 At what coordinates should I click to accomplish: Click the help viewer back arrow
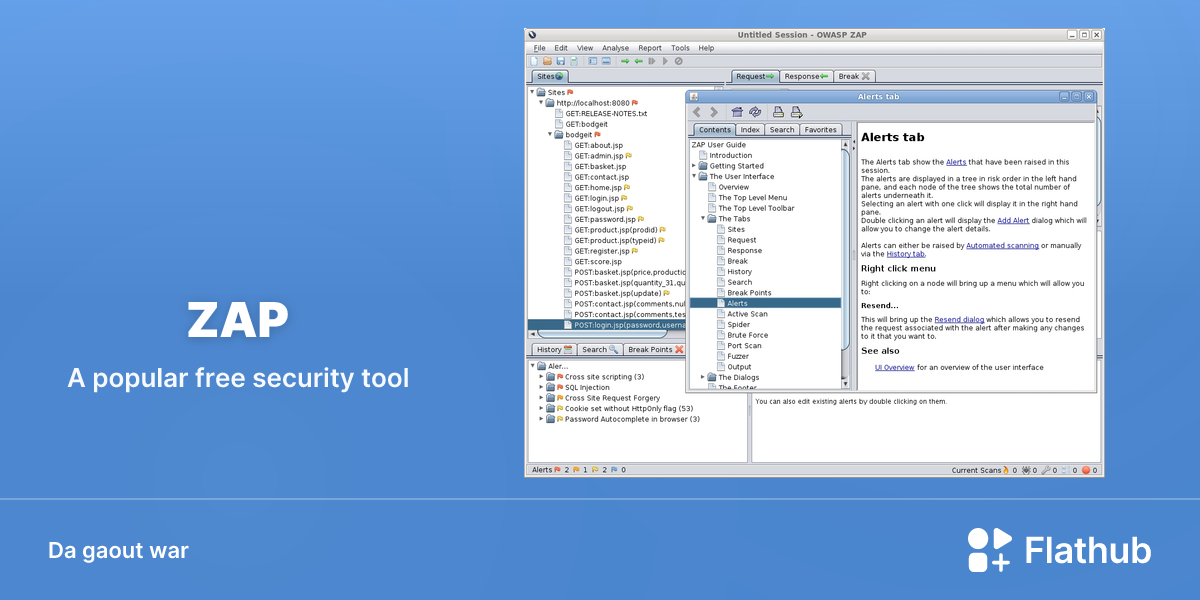697,112
